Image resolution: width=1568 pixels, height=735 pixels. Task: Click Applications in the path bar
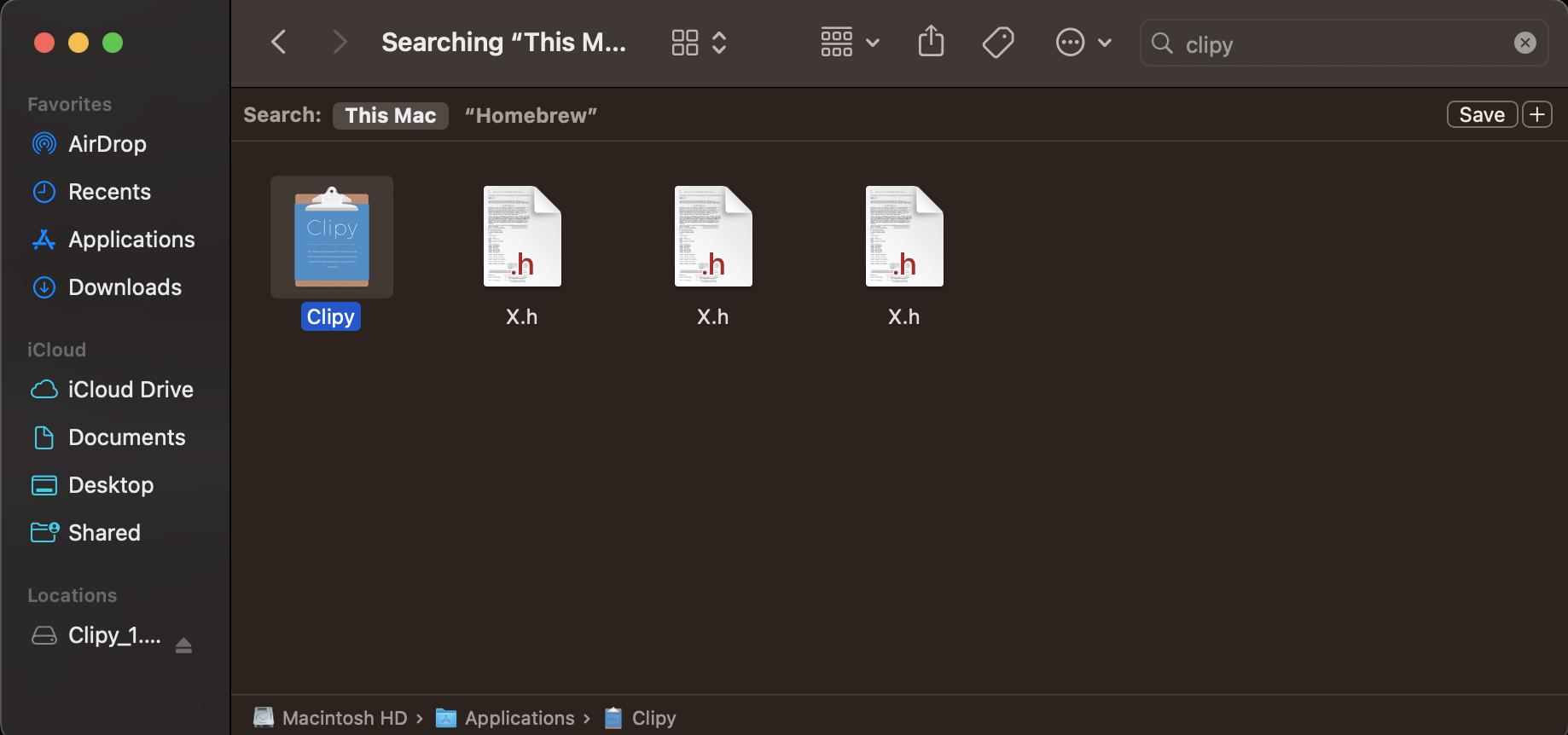[520, 718]
